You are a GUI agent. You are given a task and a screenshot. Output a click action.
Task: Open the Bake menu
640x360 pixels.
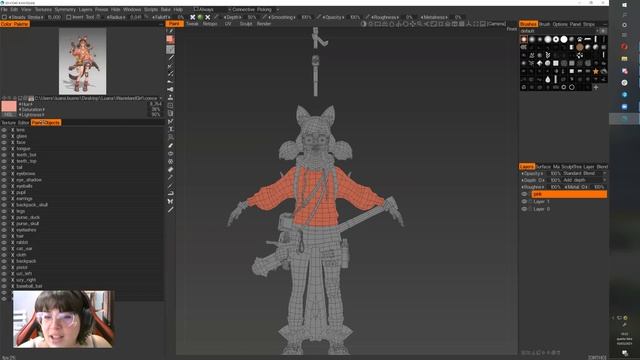click(x=165, y=9)
